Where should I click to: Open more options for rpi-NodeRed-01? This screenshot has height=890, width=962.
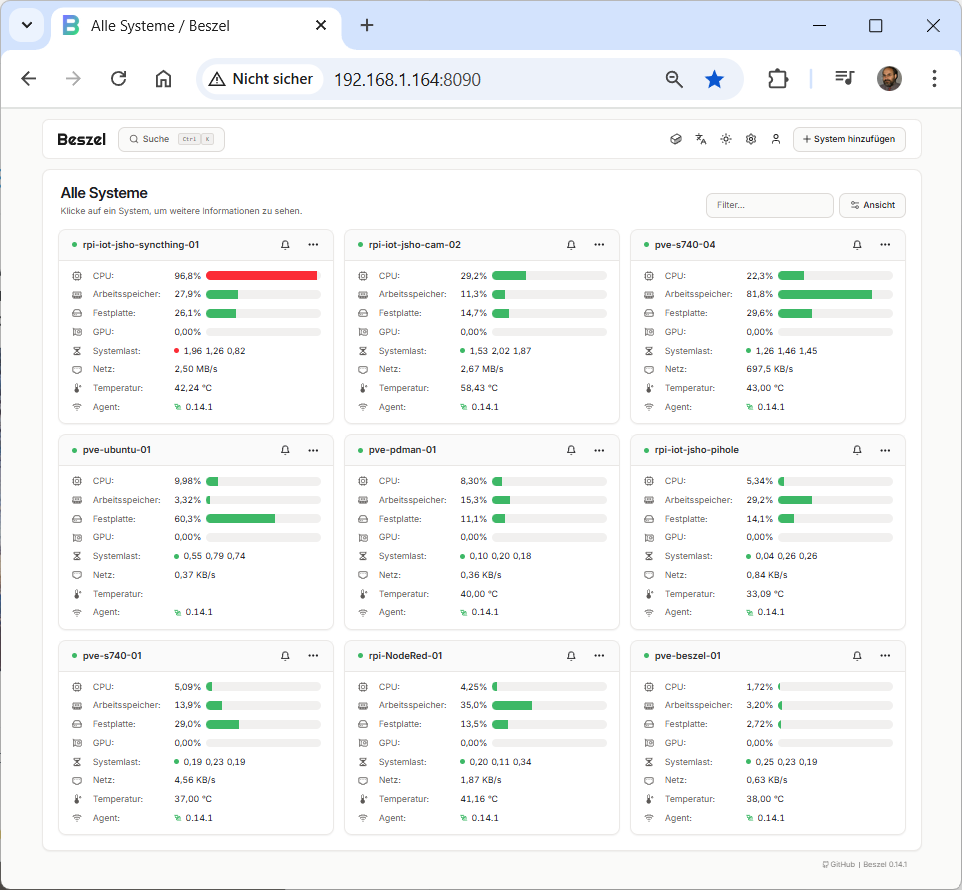599,656
